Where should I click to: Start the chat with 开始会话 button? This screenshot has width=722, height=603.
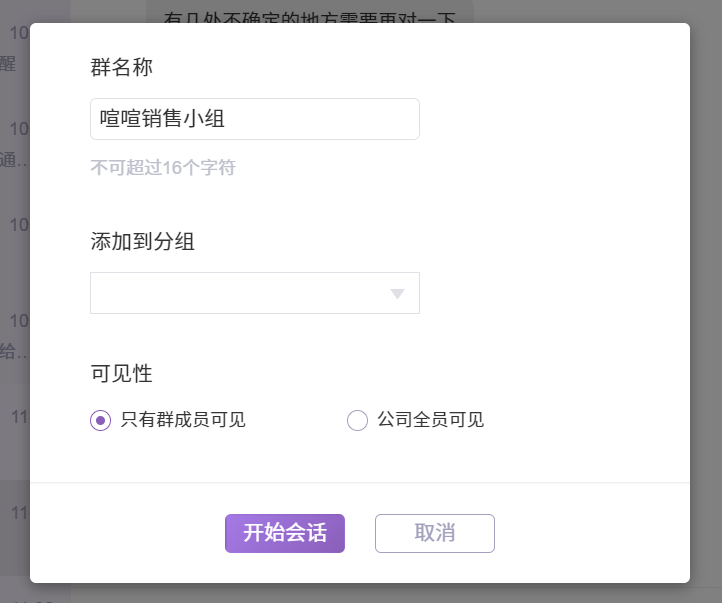click(285, 533)
